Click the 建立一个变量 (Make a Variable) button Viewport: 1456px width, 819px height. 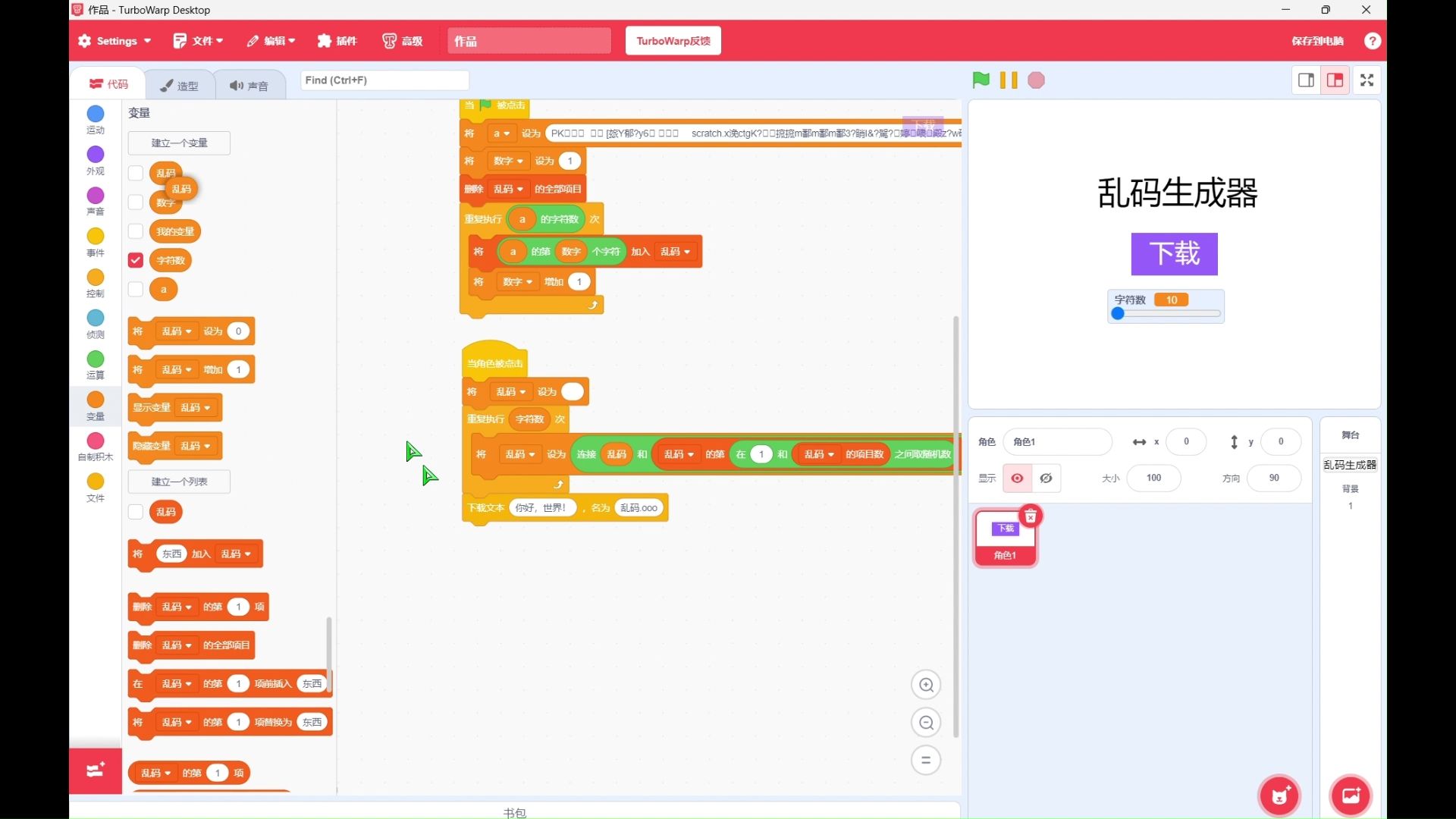pos(180,143)
